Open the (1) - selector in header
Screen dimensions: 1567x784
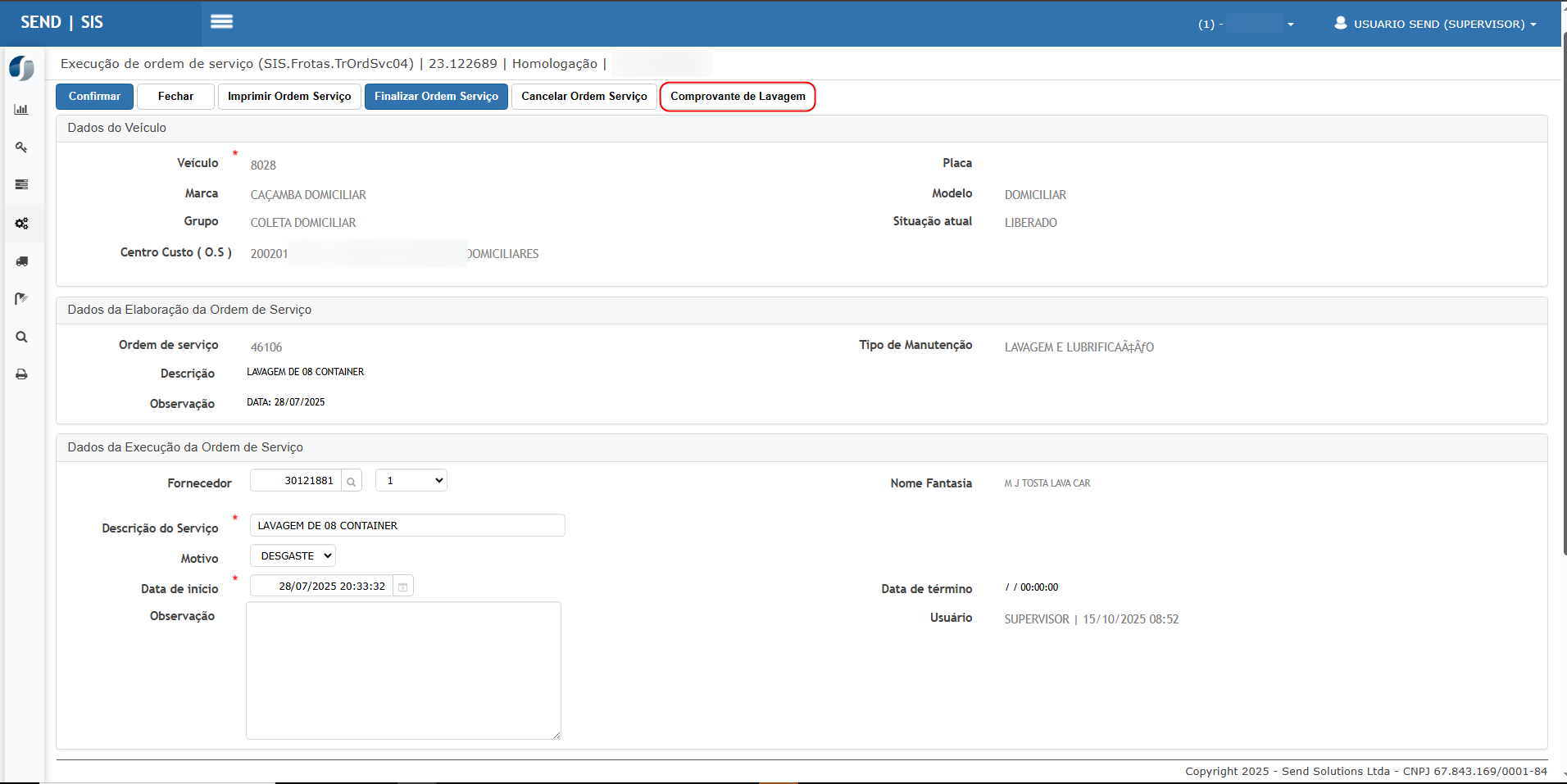tap(1246, 24)
